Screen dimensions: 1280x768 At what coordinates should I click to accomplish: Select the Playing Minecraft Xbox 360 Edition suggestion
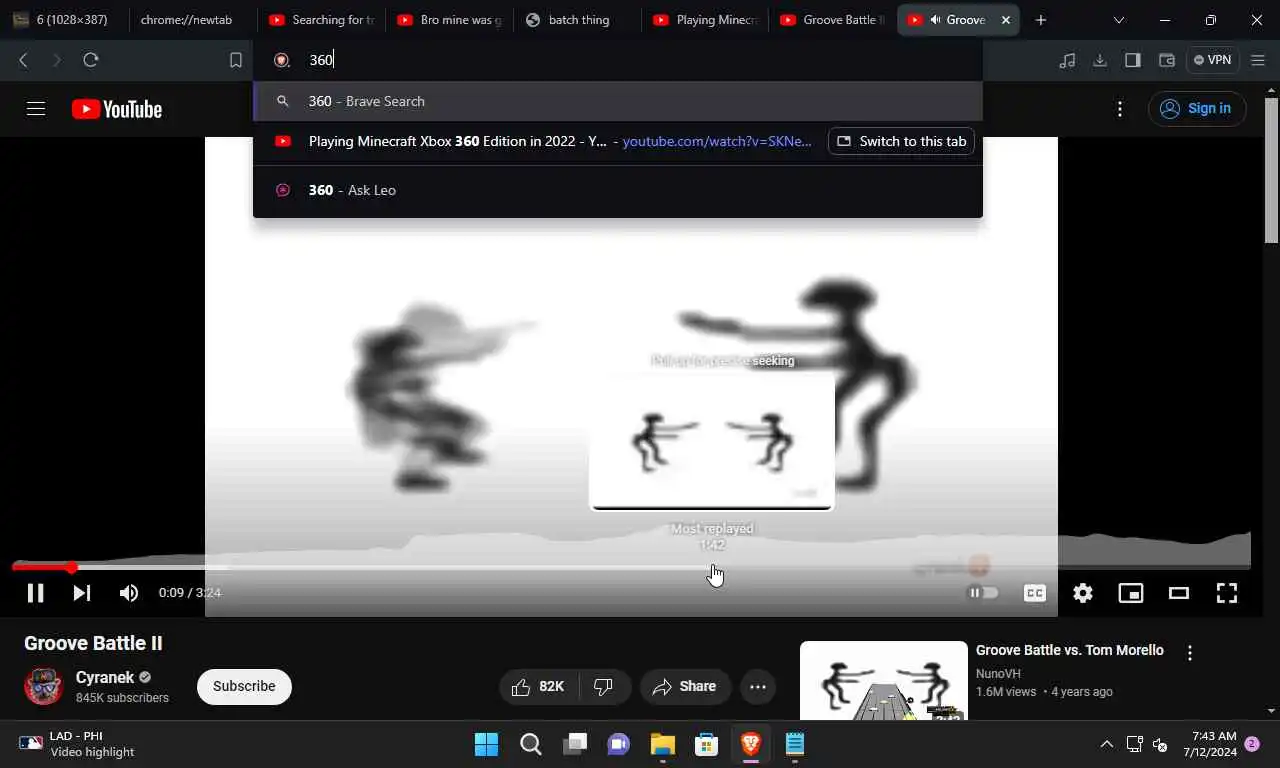click(x=538, y=141)
